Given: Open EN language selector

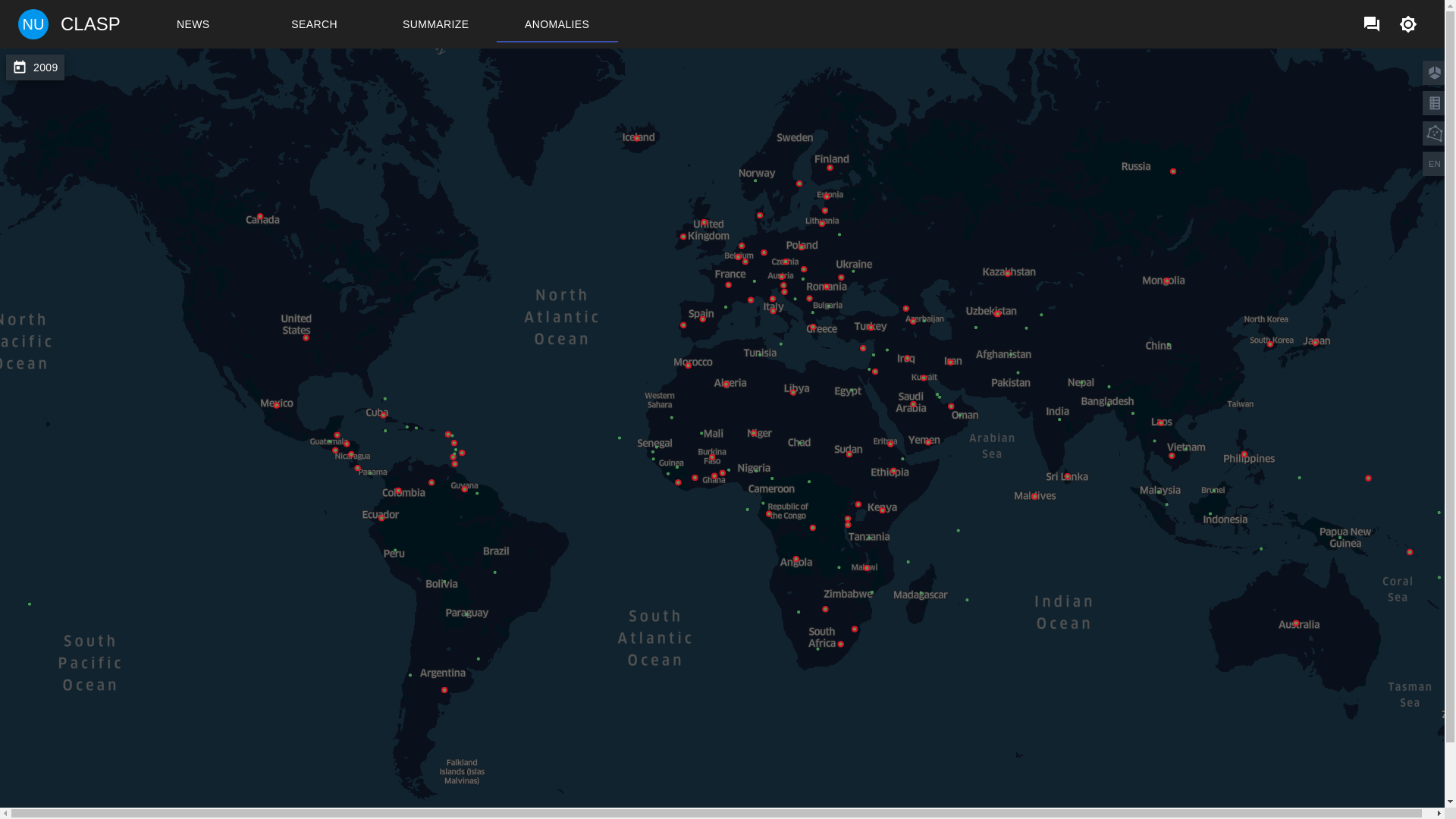Looking at the screenshot, I should [x=1433, y=164].
